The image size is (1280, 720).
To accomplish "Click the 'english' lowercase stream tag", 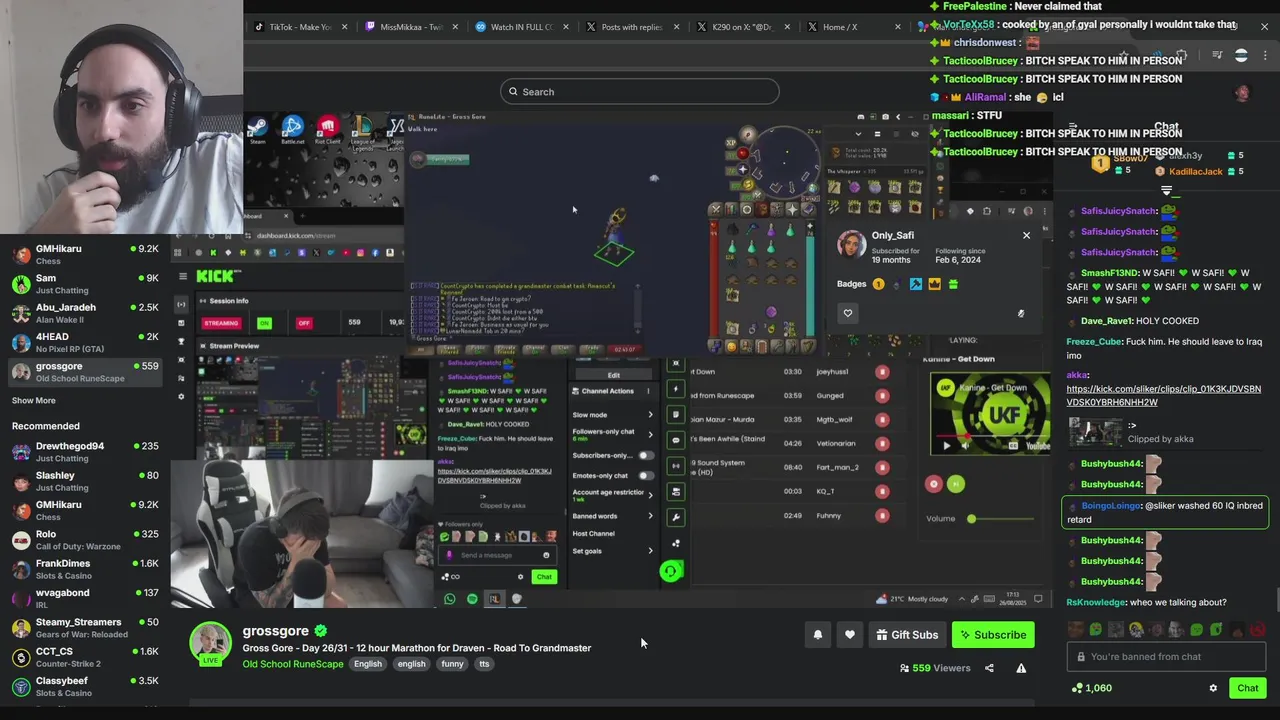I will [x=411, y=664].
